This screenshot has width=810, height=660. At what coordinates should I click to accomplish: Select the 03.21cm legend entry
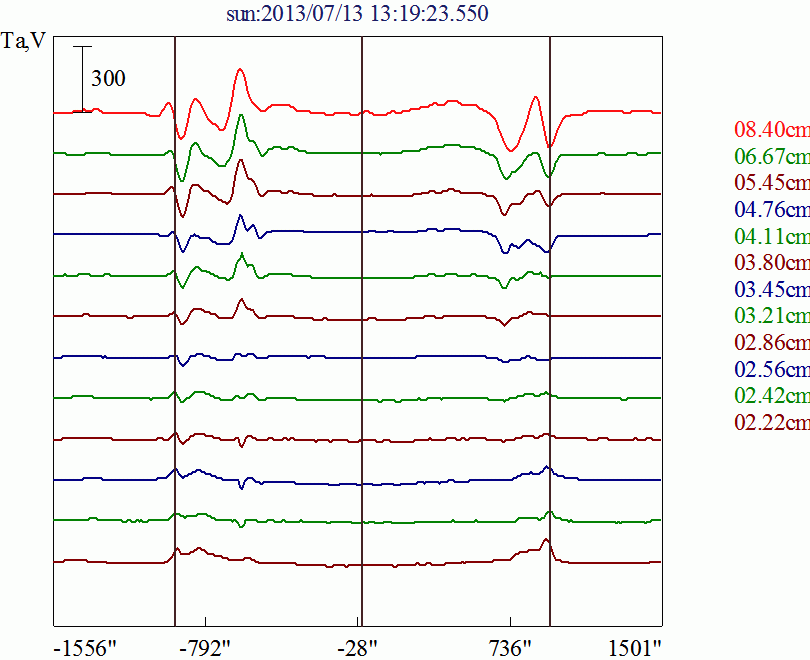tap(772, 316)
